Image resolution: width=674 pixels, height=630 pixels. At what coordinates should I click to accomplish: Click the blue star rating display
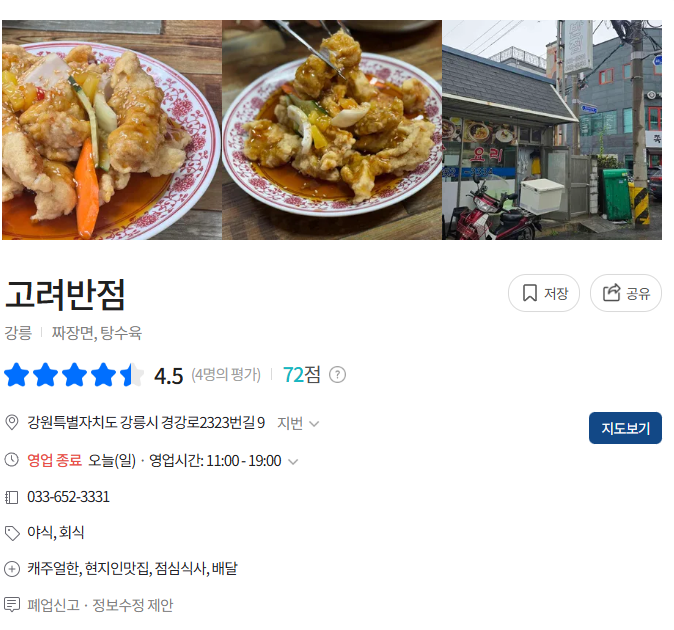[x=74, y=375]
